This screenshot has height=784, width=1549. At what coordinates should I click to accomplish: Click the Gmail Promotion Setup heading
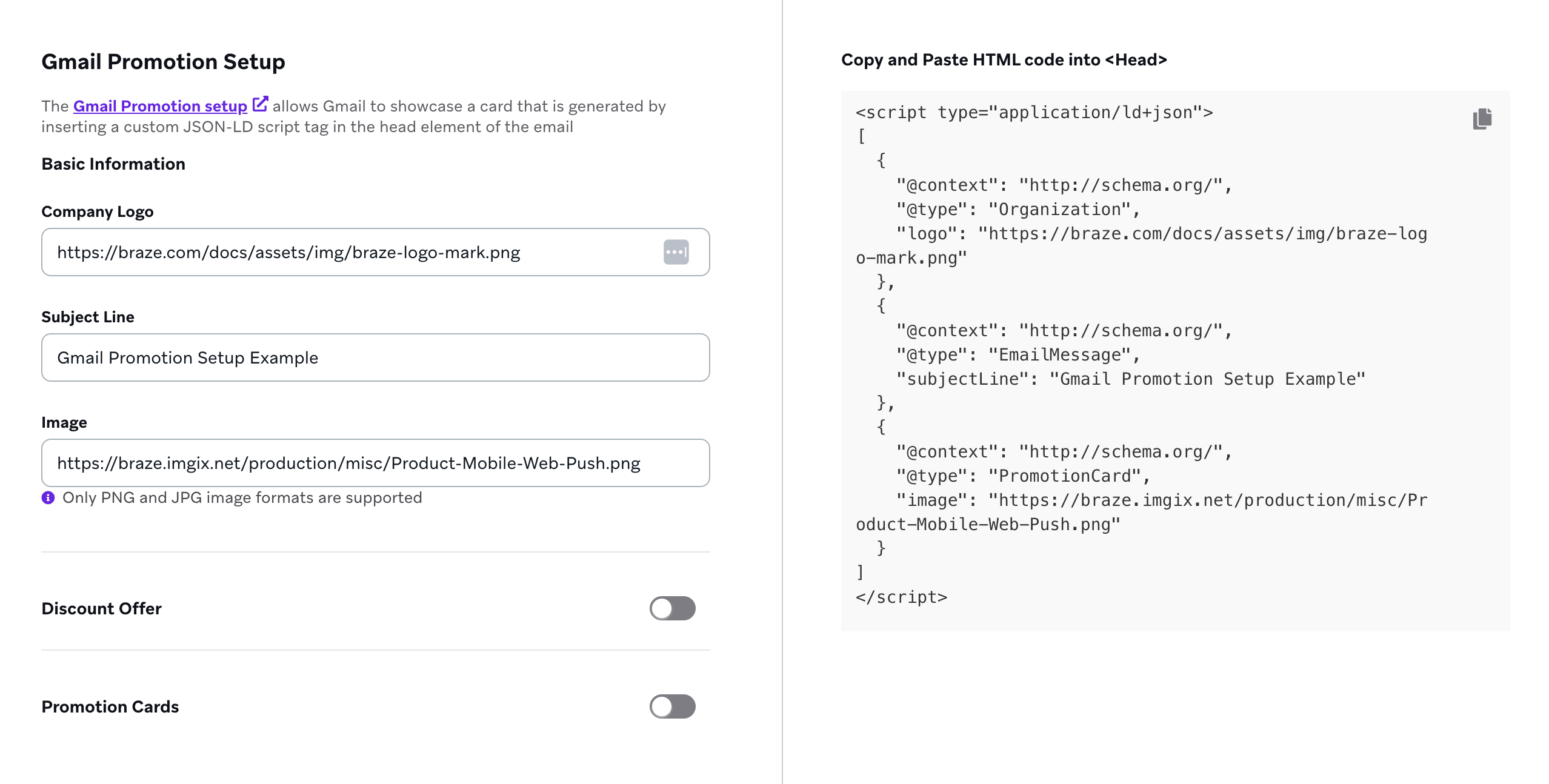coord(163,62)
